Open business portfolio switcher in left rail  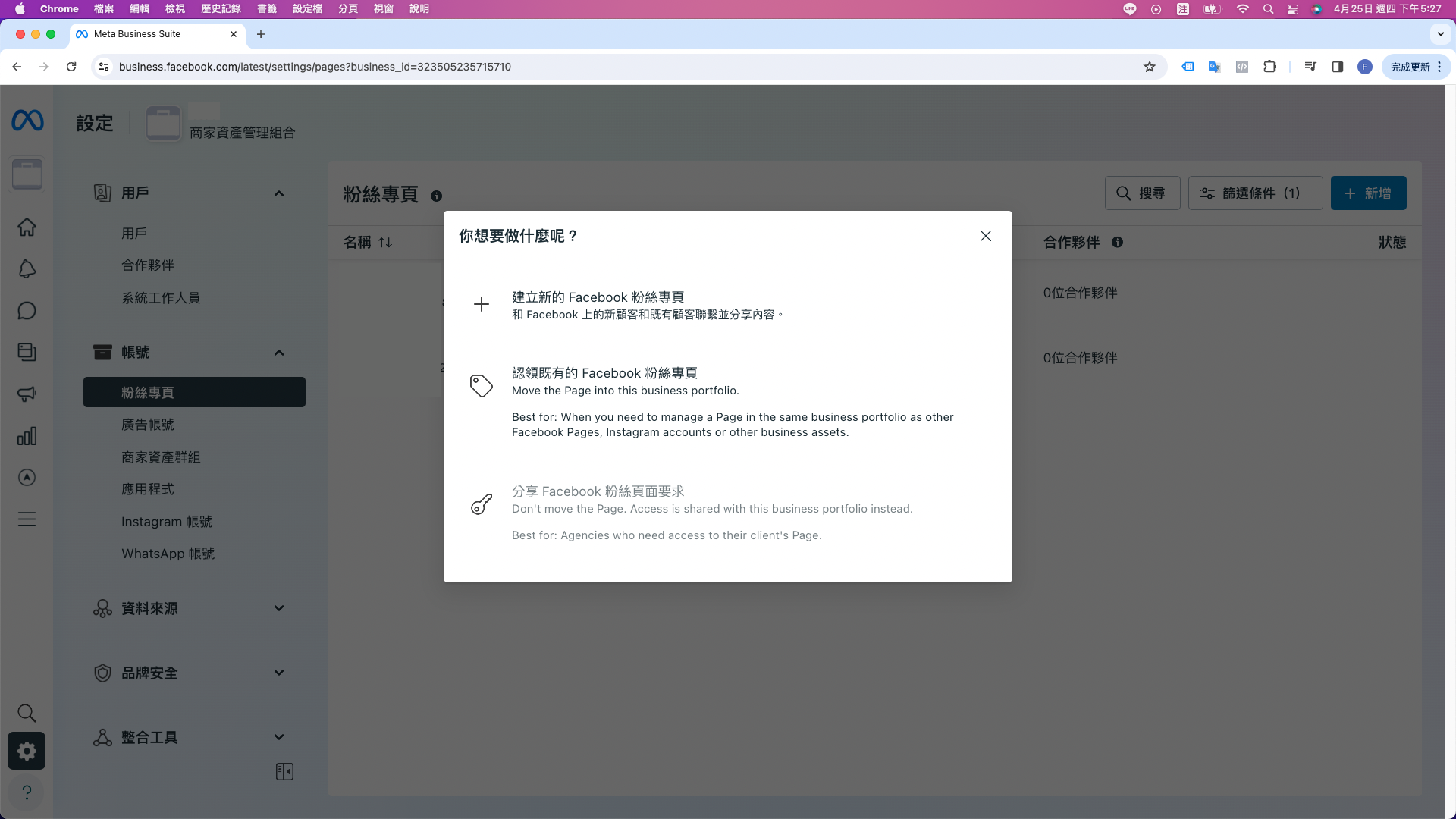point(27,174)
